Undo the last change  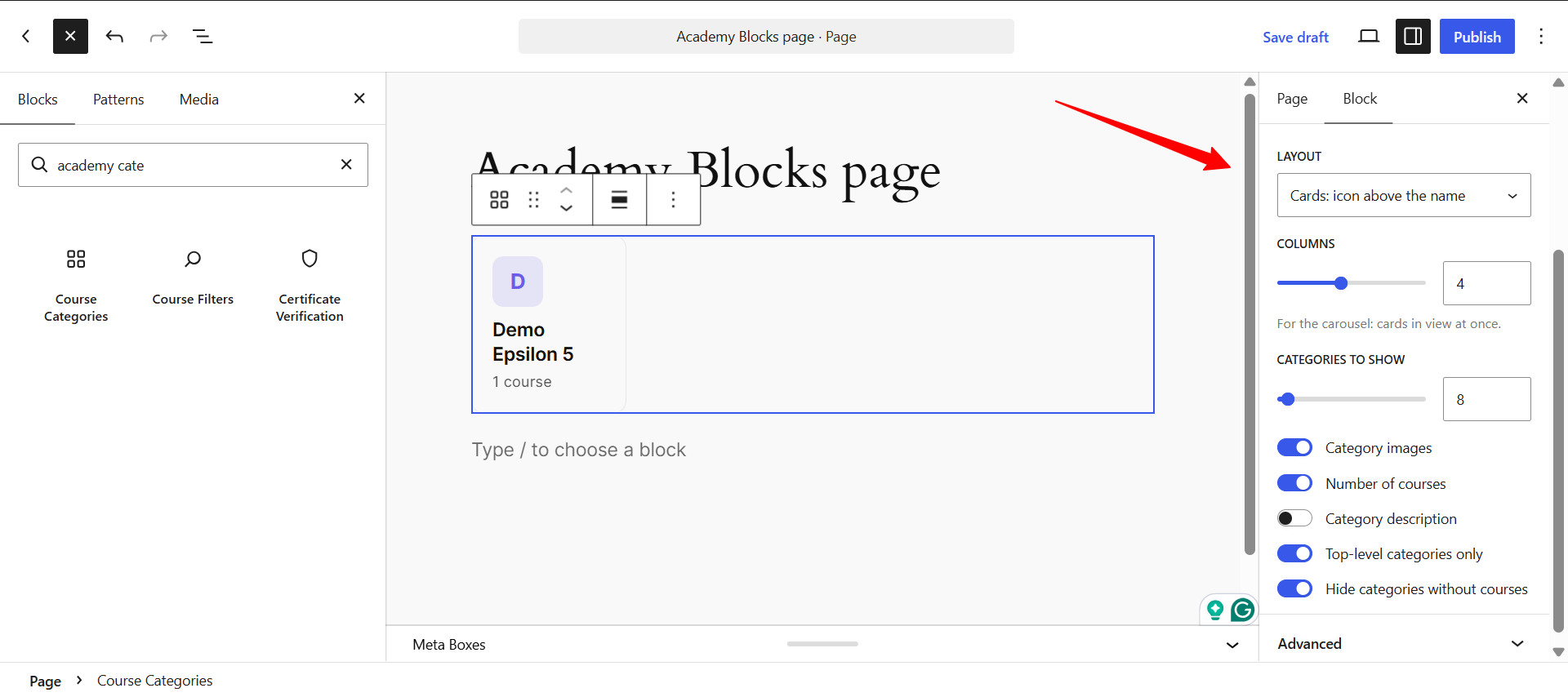(114, 36)
